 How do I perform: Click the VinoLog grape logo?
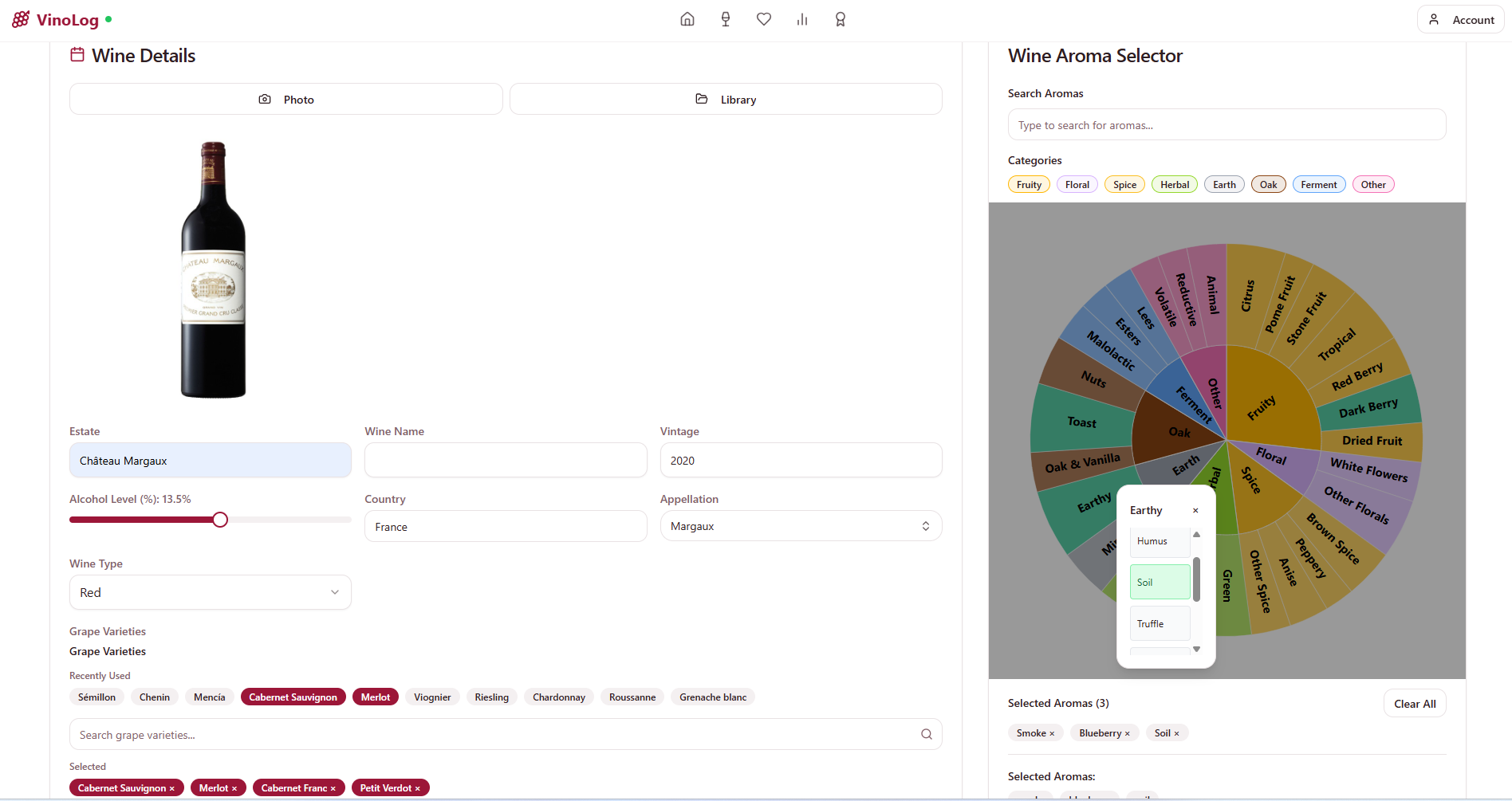(21, 19)
